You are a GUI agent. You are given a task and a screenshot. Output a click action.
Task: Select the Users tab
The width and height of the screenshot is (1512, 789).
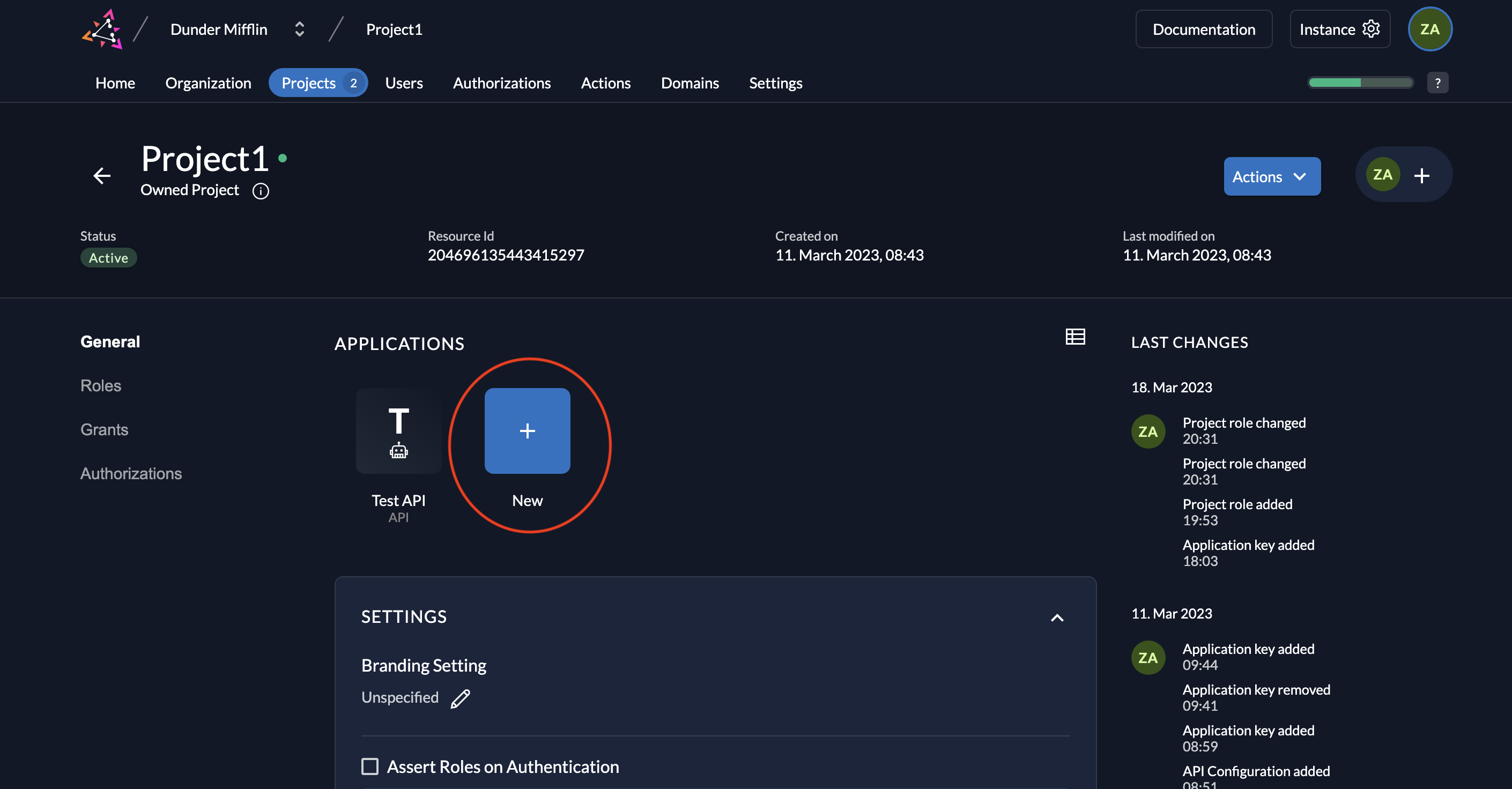(x=404, y=83)
